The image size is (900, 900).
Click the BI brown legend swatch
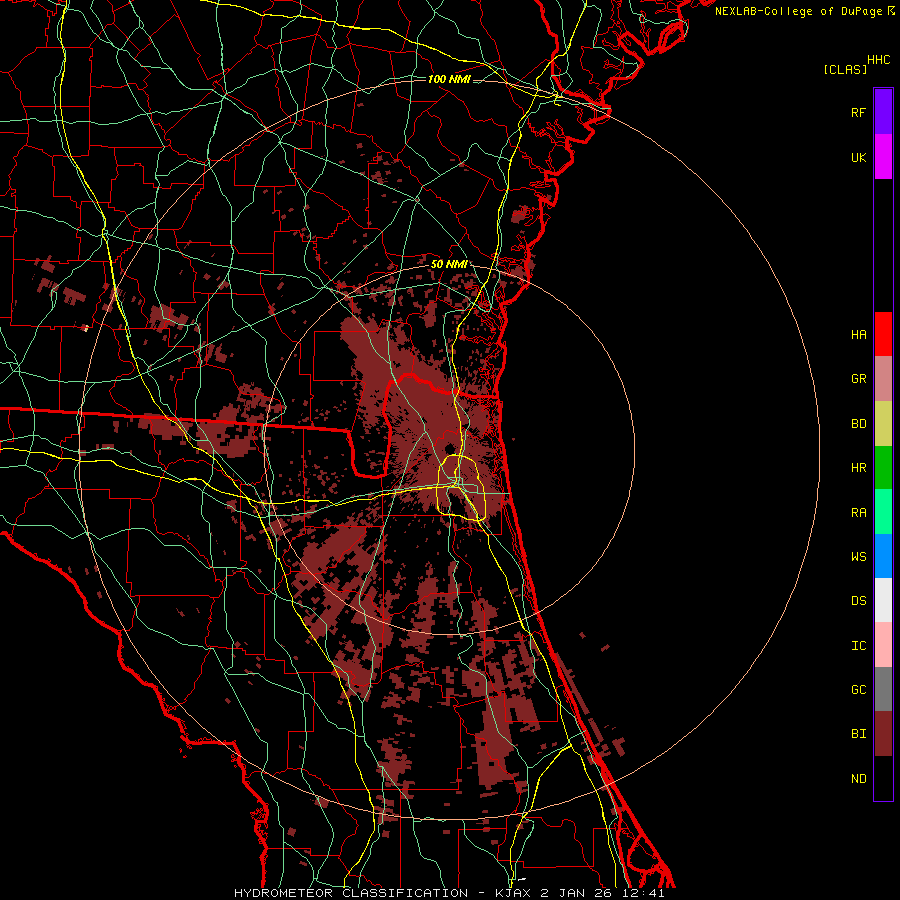(x=883, y=734)
